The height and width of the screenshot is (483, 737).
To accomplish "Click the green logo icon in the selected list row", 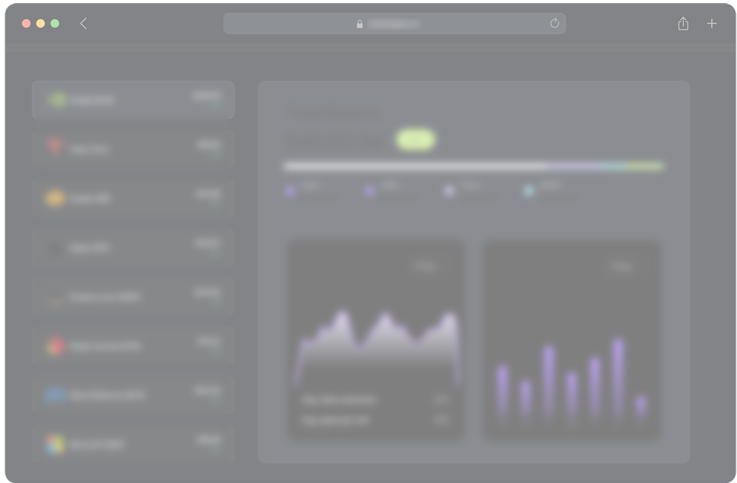I will pos(57,100).
